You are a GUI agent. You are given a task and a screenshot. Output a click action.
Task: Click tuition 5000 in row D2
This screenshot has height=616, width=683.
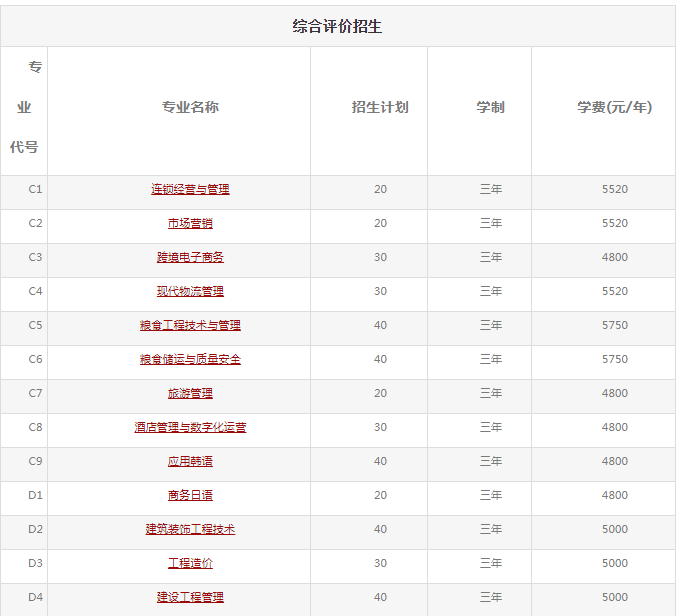click(x=615, y=529)
